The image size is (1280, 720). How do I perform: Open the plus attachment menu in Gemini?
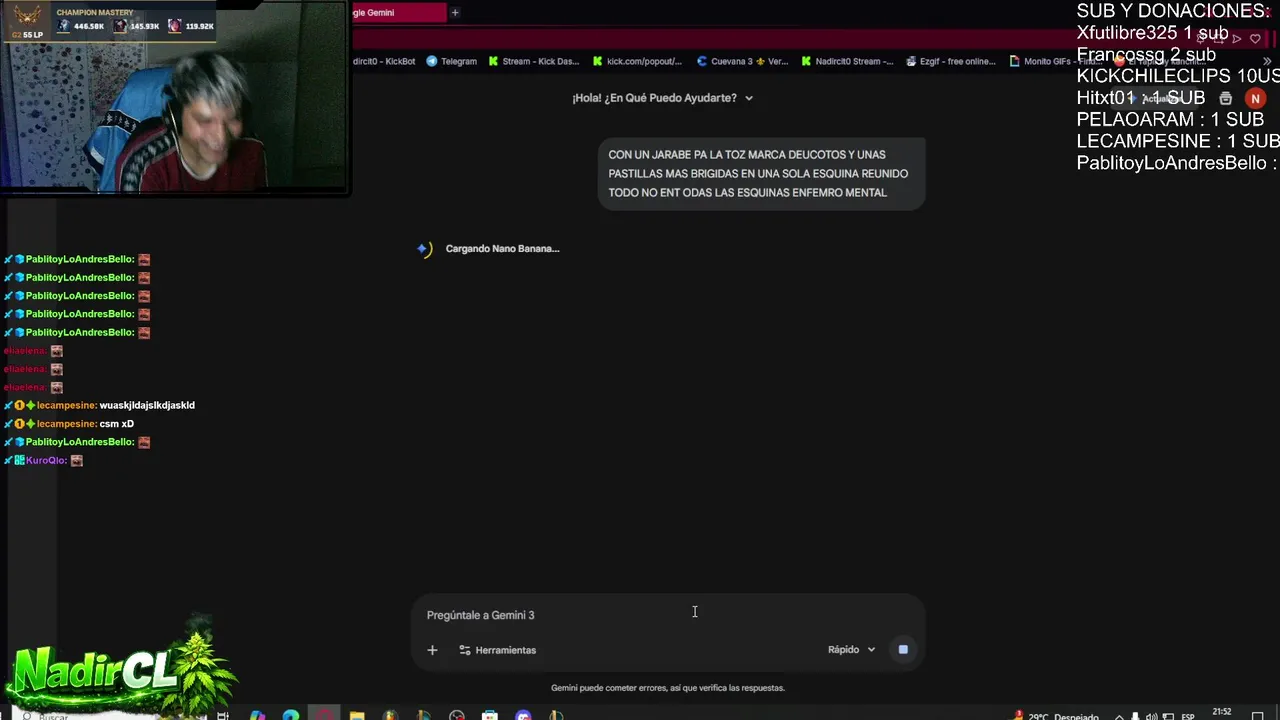[x=432, y=650]
